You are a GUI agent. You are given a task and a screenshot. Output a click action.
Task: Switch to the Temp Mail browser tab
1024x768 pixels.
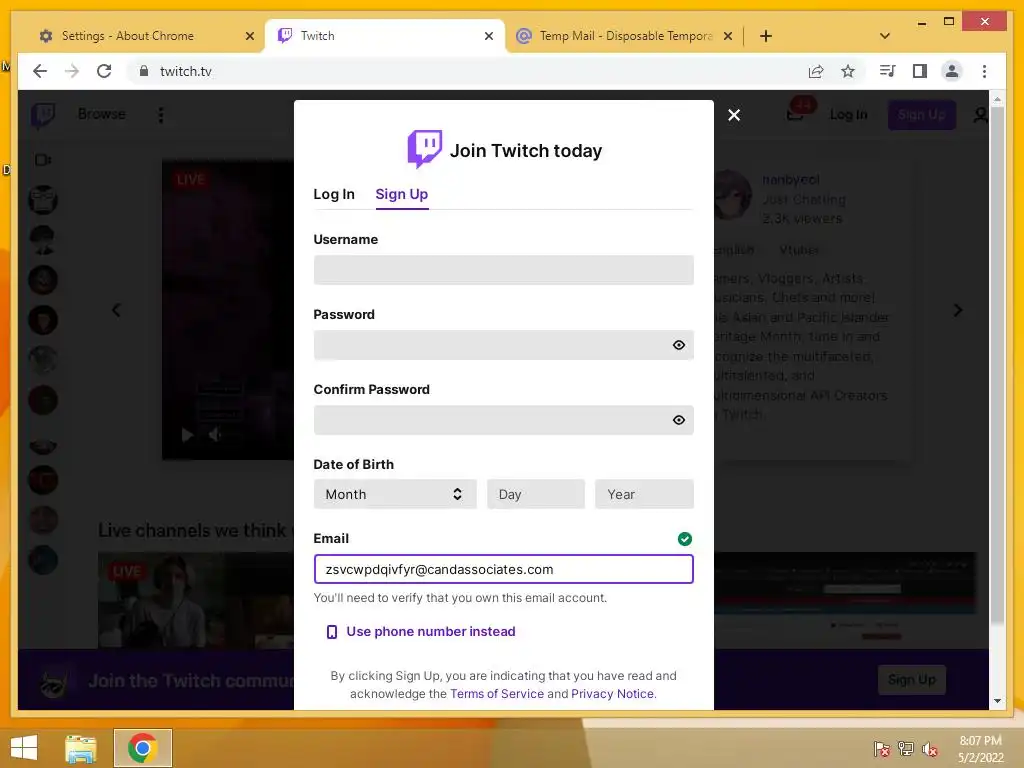[625, 36]
